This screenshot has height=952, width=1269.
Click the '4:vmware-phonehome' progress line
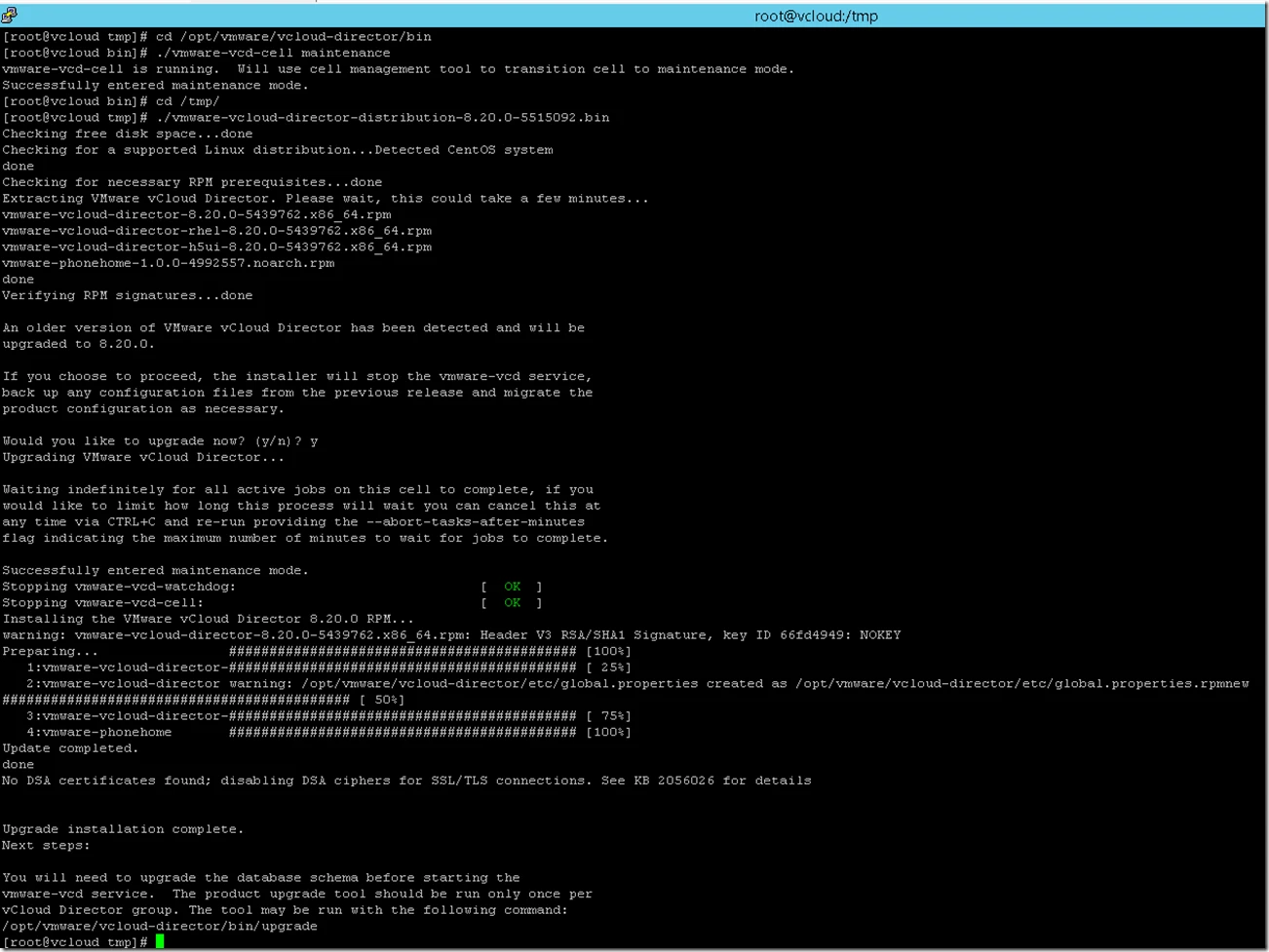(x=328, y=732)
